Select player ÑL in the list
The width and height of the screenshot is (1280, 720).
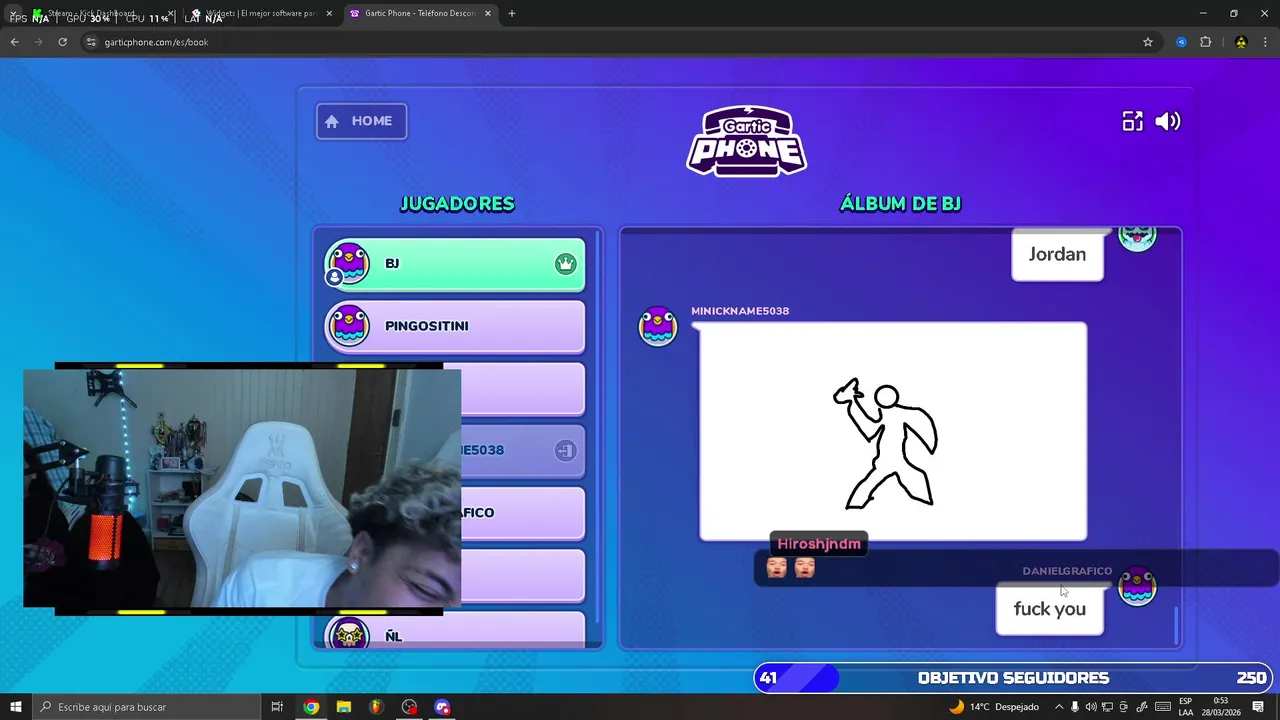pos(454,632)
